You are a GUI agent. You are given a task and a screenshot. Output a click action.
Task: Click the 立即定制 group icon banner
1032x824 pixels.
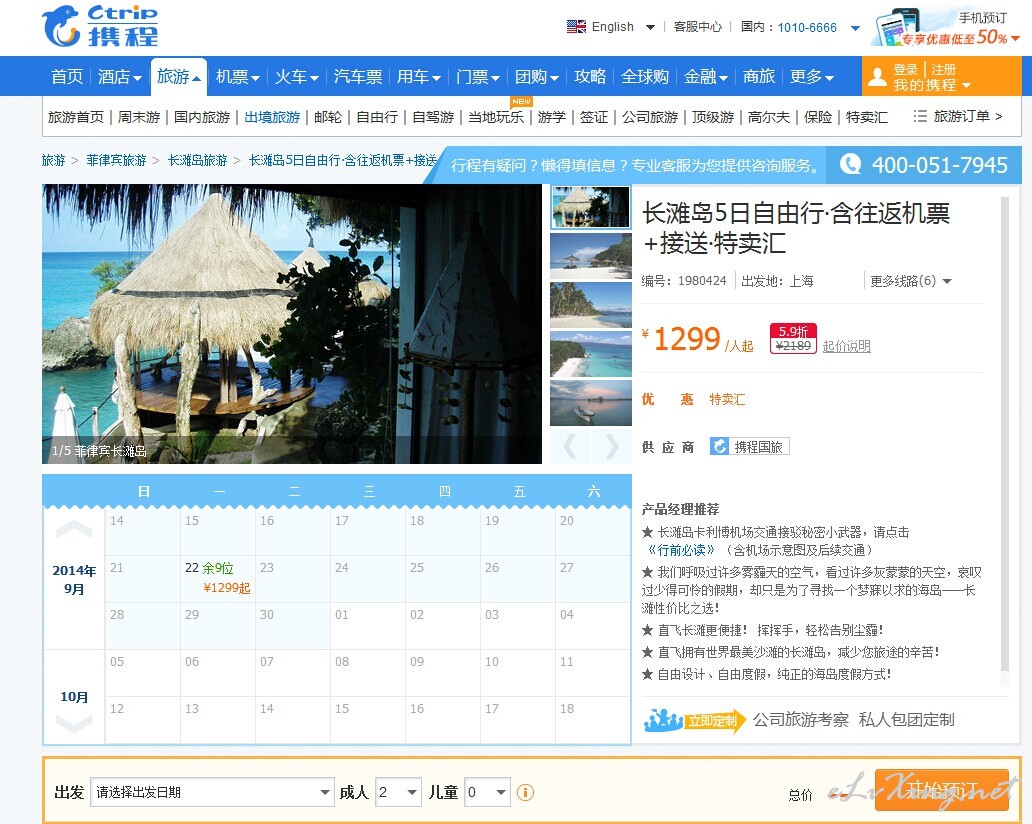[x=694, y=721]
